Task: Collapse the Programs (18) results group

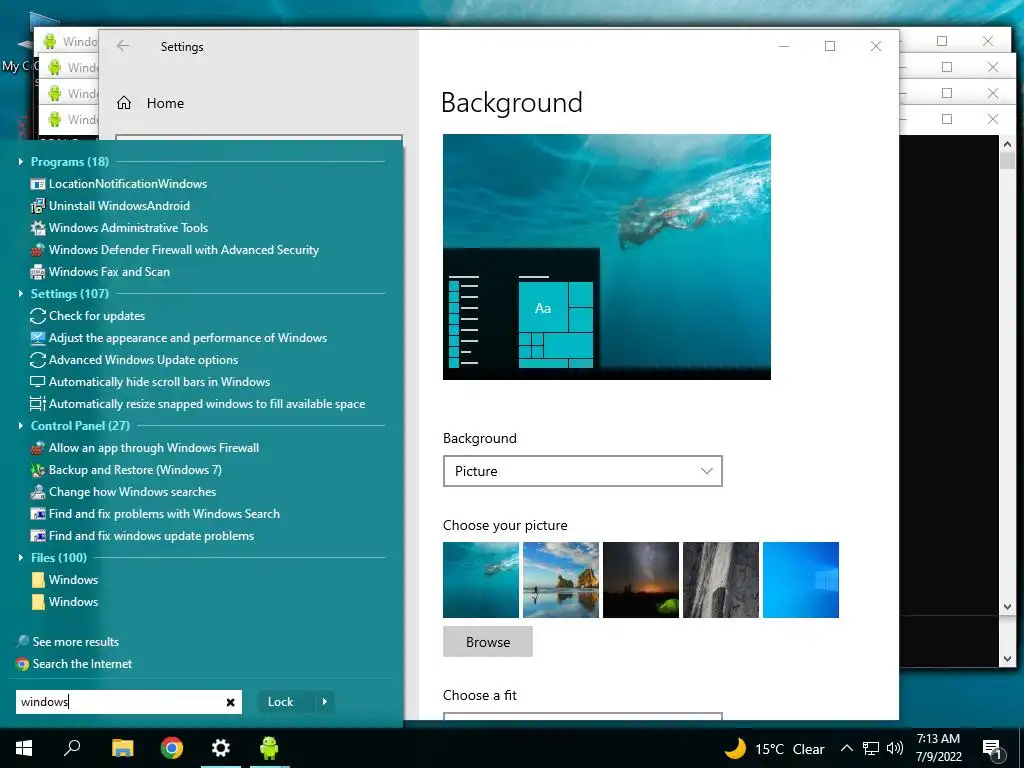Action: [x=20, y=161]
